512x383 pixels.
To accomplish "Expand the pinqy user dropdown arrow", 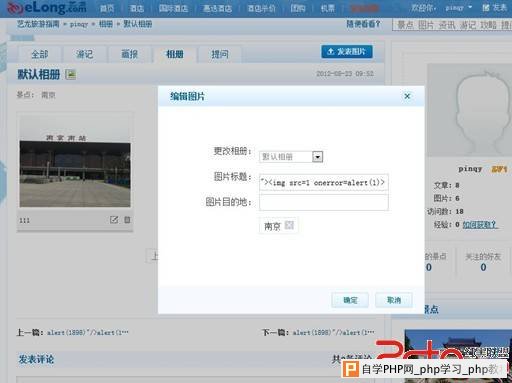I will (x=470, y=7).
